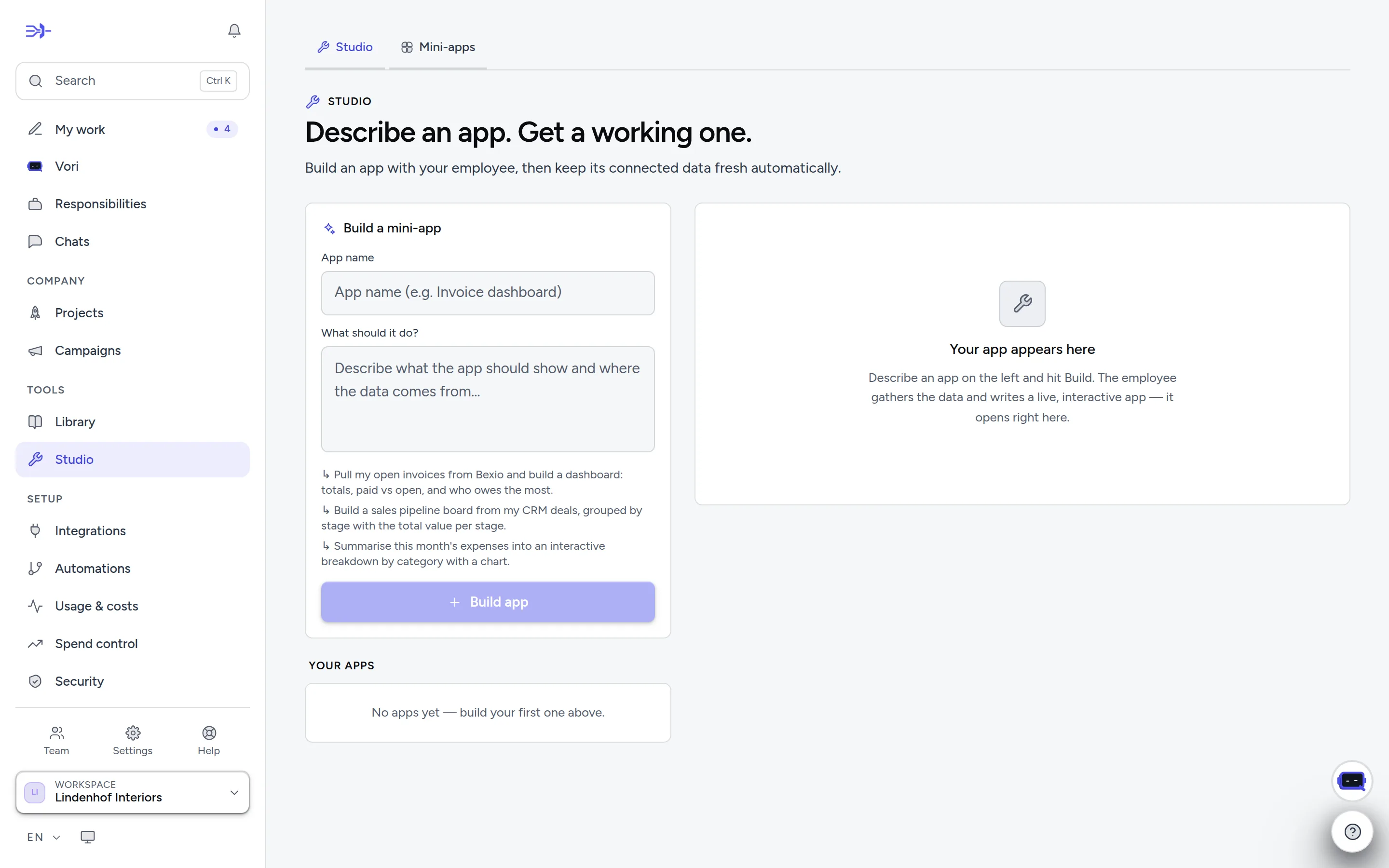Open Vori employee page
The image size is (1389, 868).
click(x=133, y=166)
